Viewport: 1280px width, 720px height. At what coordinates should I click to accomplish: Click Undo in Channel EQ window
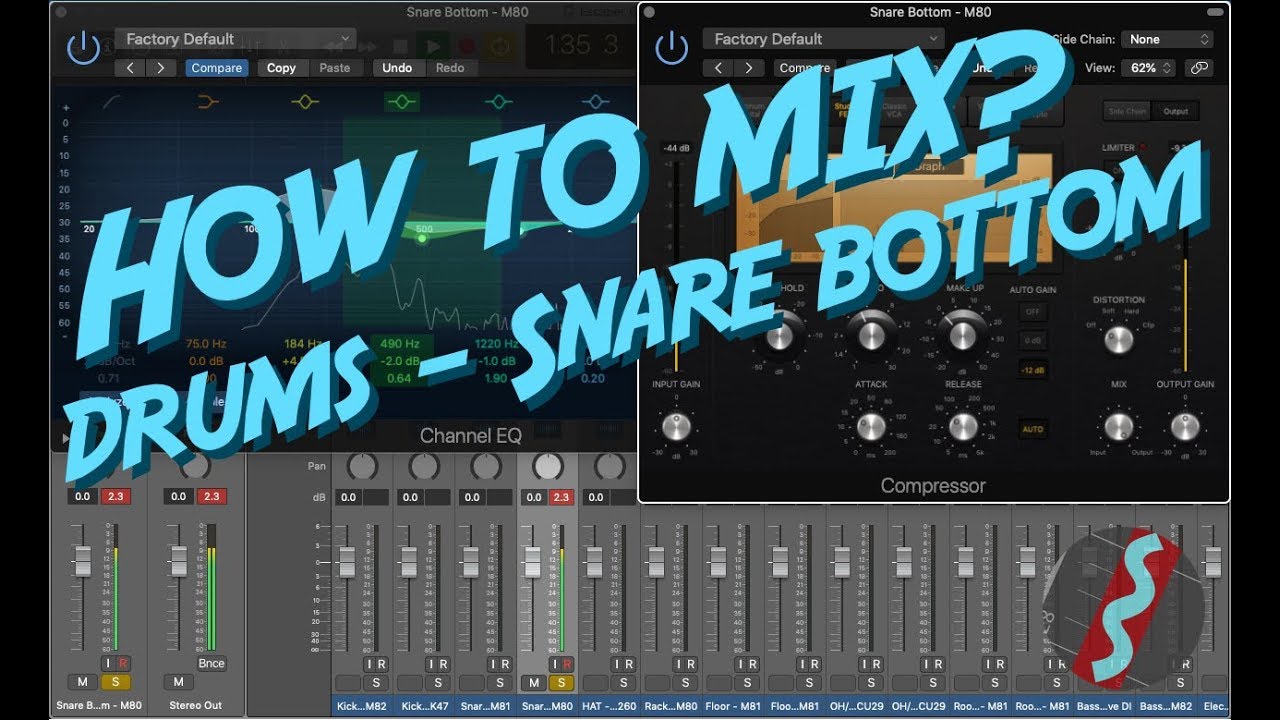397,68
